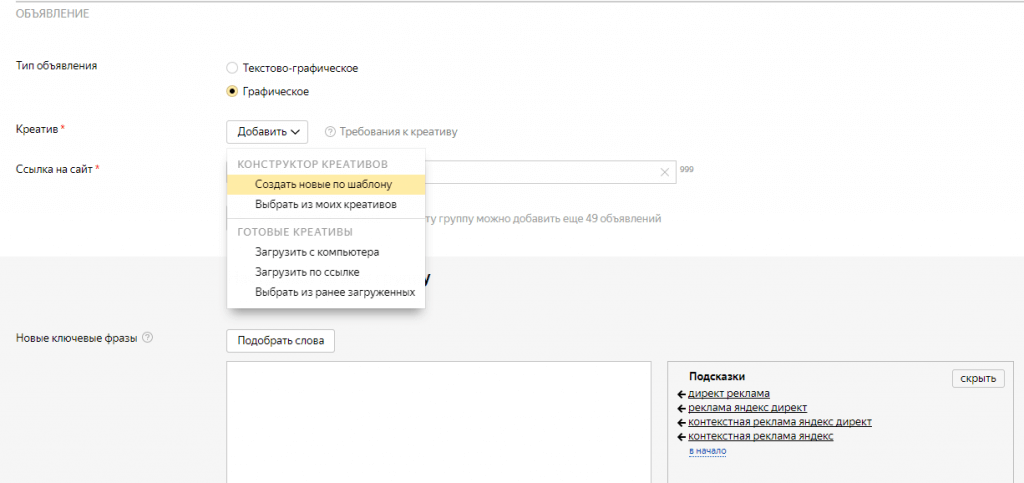Open the Требования к креативу link
Viewport: 1024px width, 483px height.
[x=398, y=132]
